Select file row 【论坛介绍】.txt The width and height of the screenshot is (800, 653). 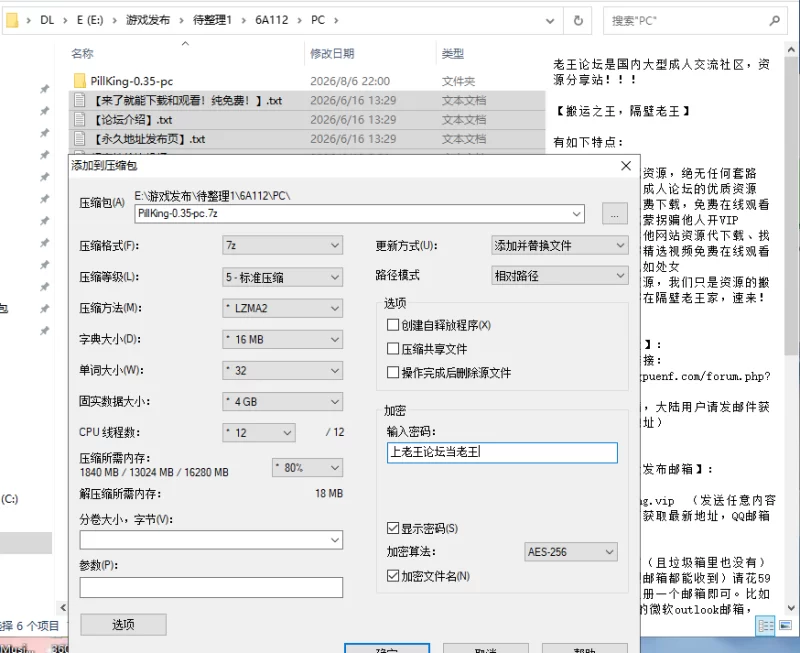coord(307,120)
